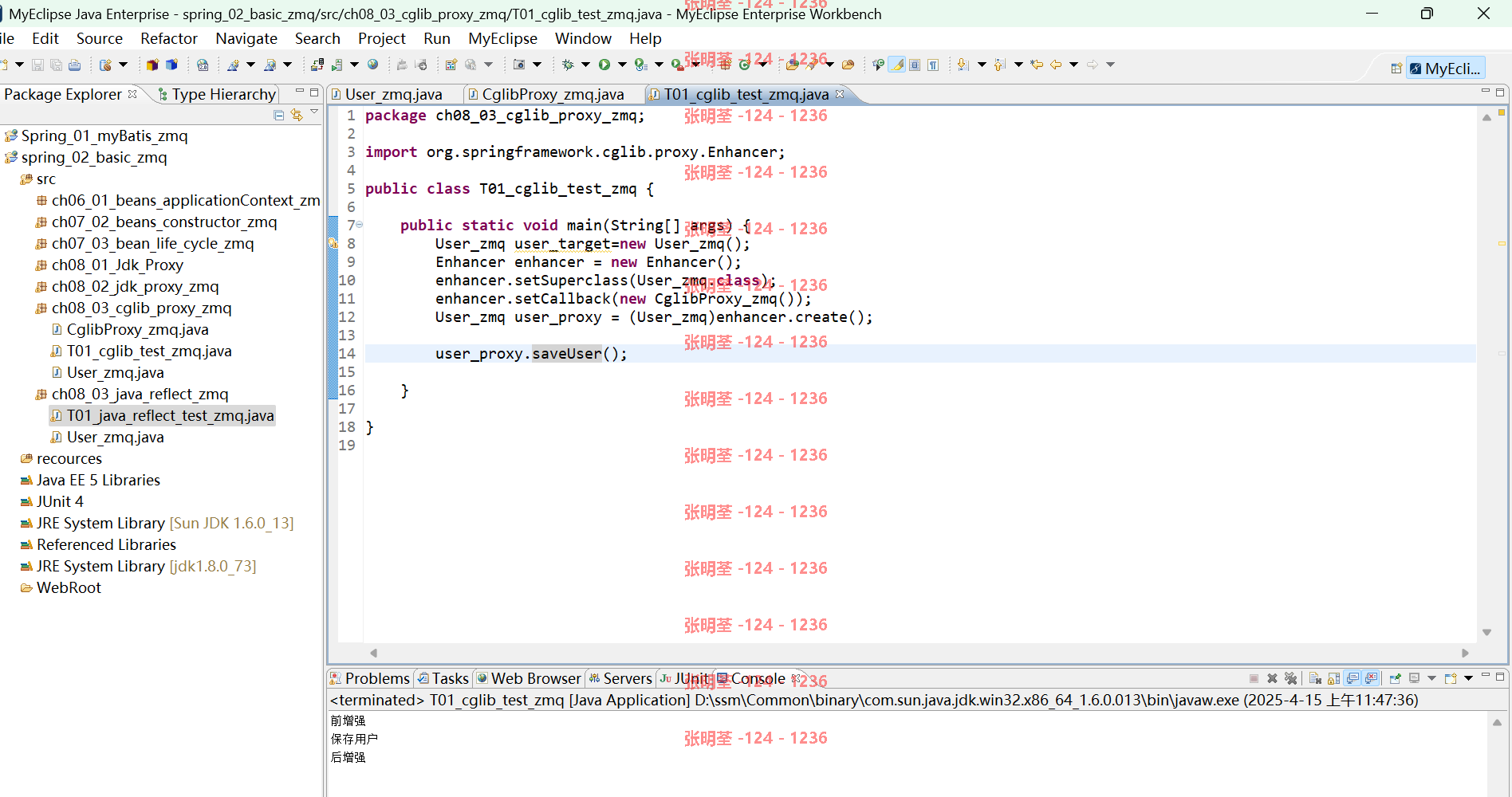
Task: Click the Back navigation arrow
Action: [x=1056, y=65]
